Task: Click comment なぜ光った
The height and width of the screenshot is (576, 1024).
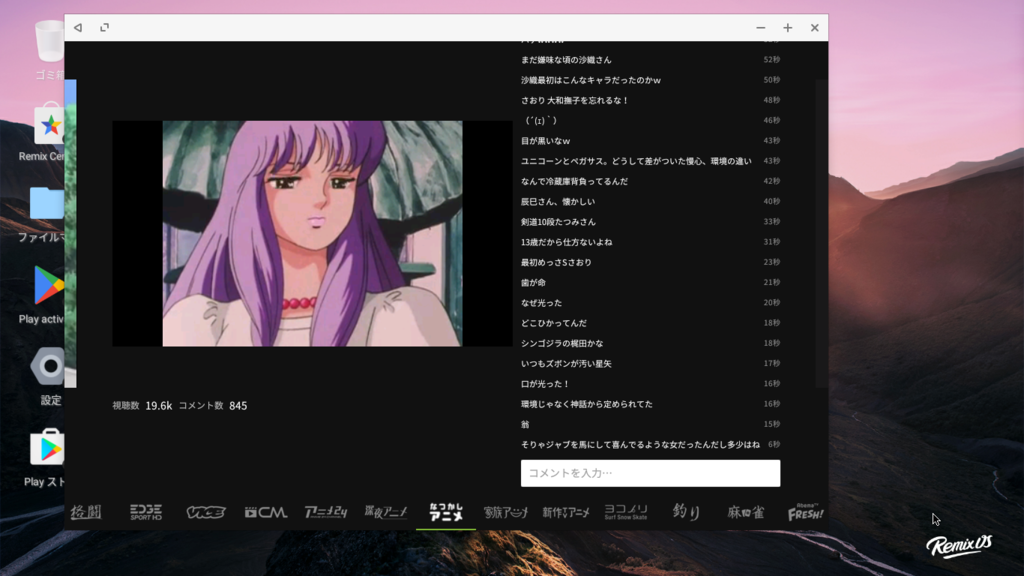Action: pyautogui.click(x=541, y=302)
